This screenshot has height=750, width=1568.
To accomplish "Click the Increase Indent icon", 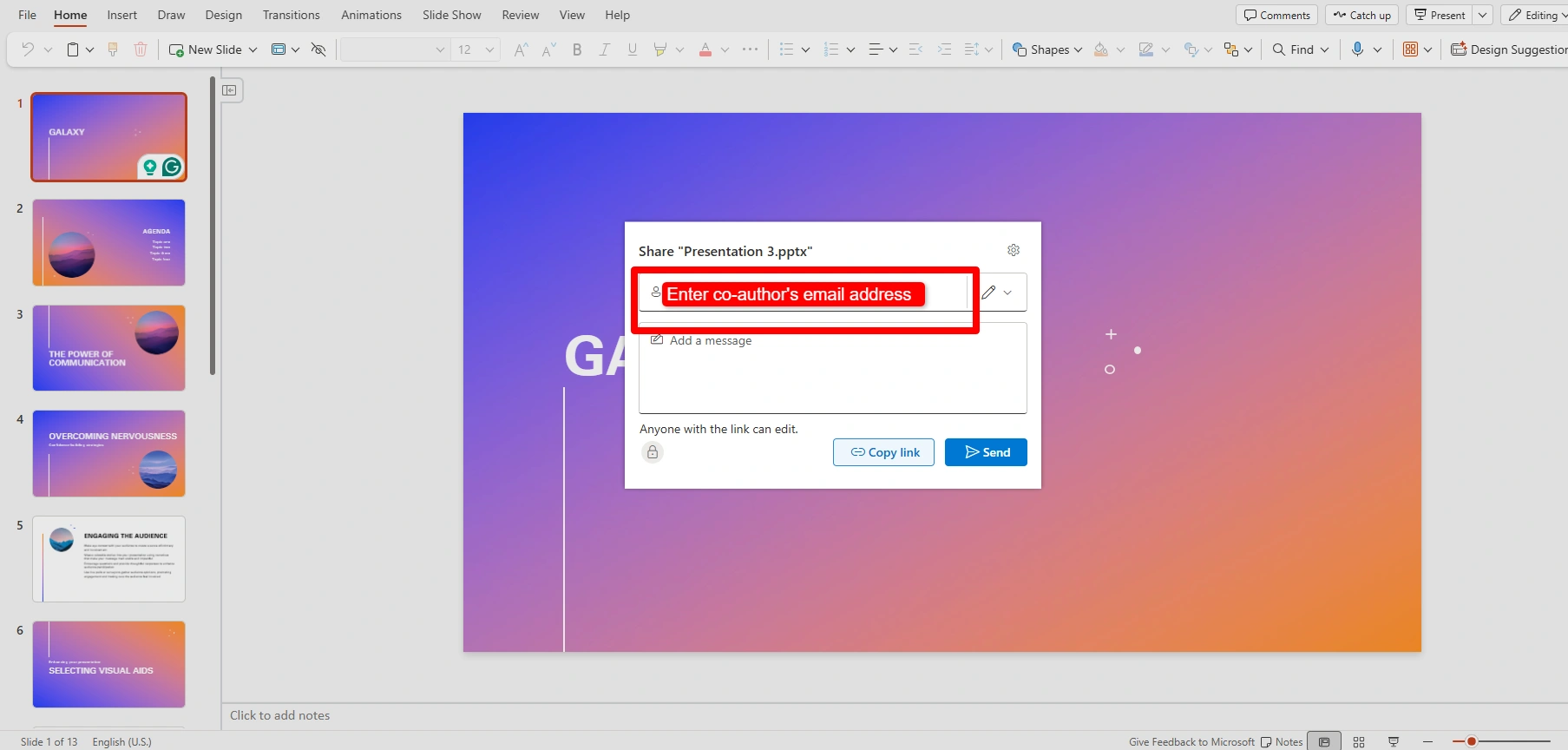I will pos(945,49).
